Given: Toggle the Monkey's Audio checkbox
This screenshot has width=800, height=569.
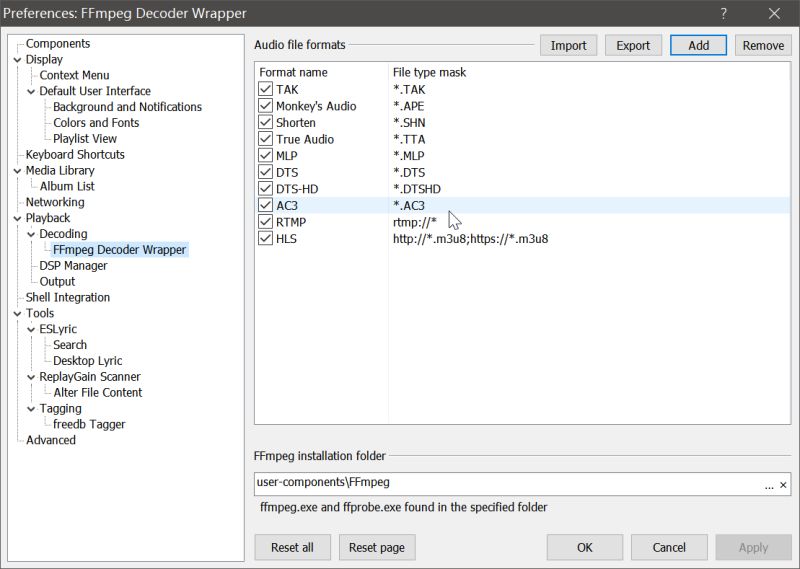Looking at the screenshot, I should [265, 106].
